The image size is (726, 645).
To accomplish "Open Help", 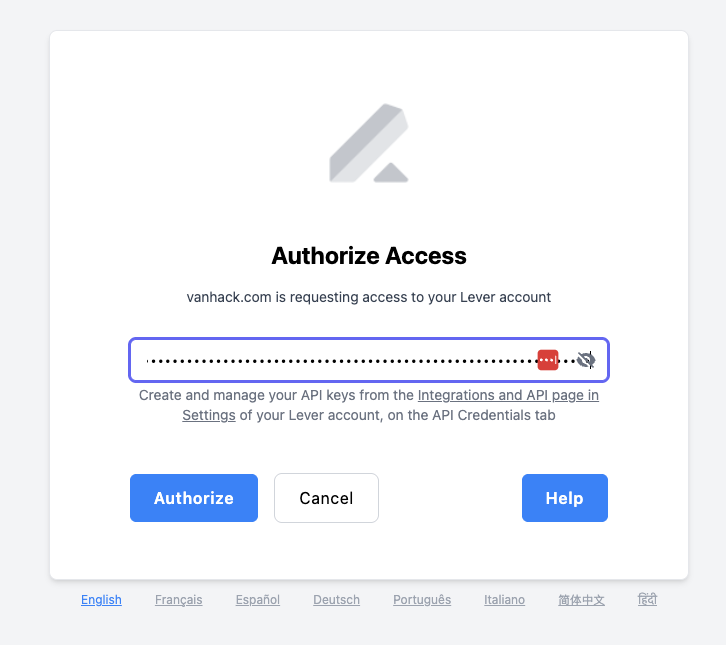I will [x=565, y=498].
